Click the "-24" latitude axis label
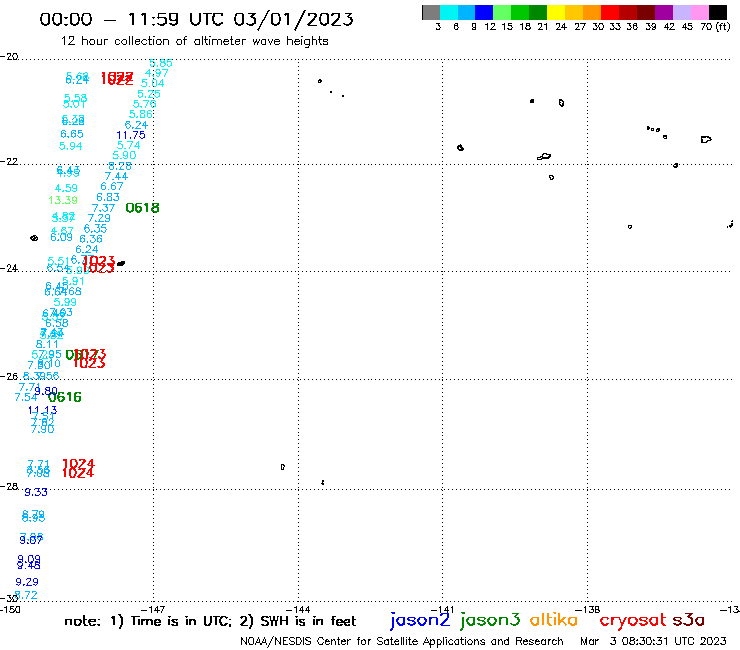The image size is (740, 650). (9, 269)
